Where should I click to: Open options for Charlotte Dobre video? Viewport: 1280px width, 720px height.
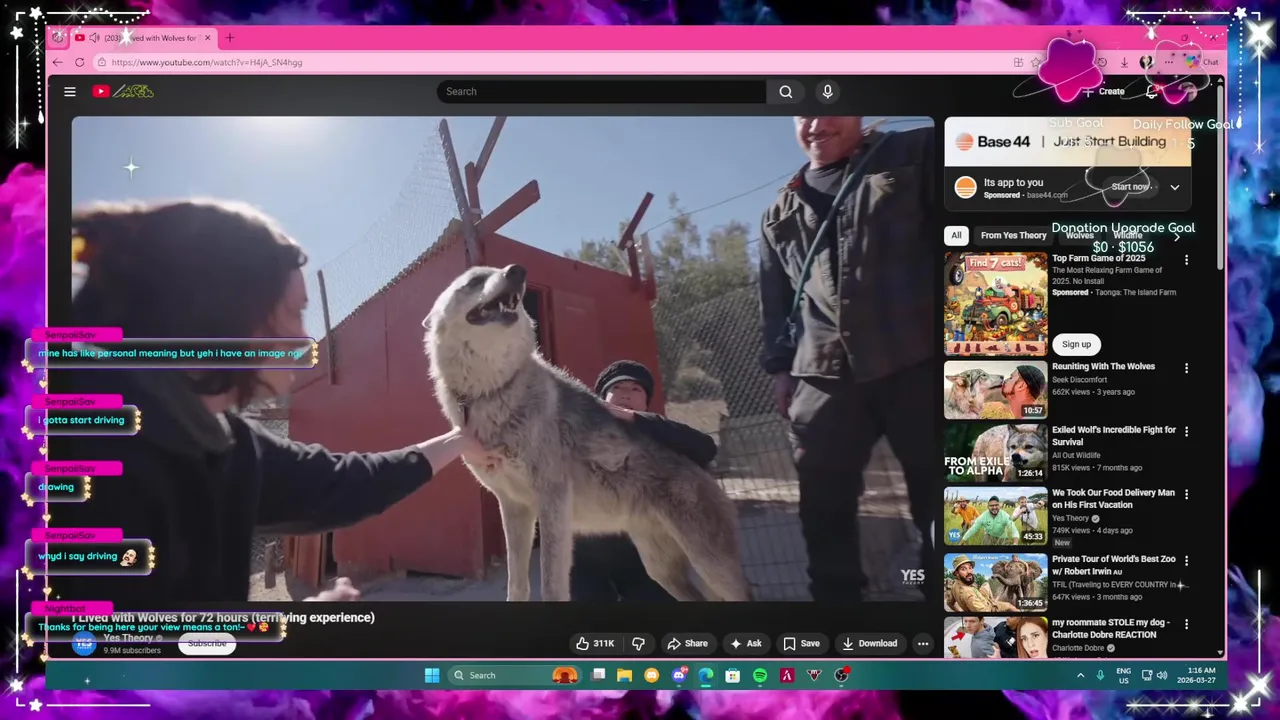coord(1187,624)
